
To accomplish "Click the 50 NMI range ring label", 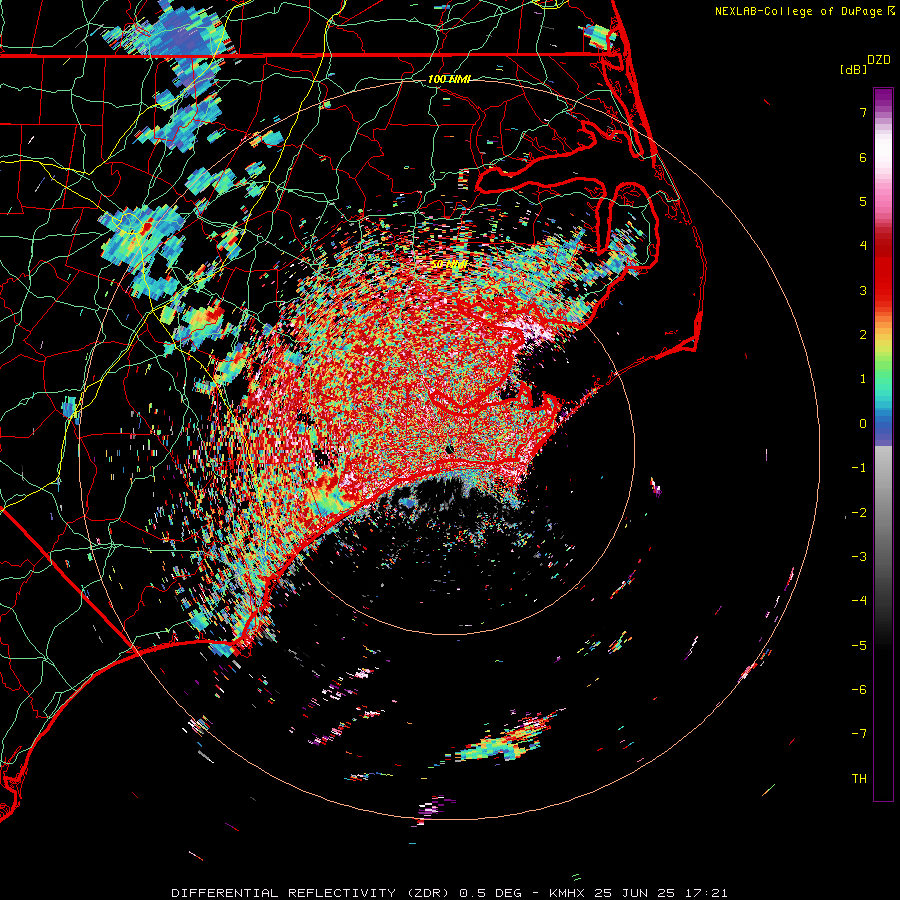I will [449, 264].
